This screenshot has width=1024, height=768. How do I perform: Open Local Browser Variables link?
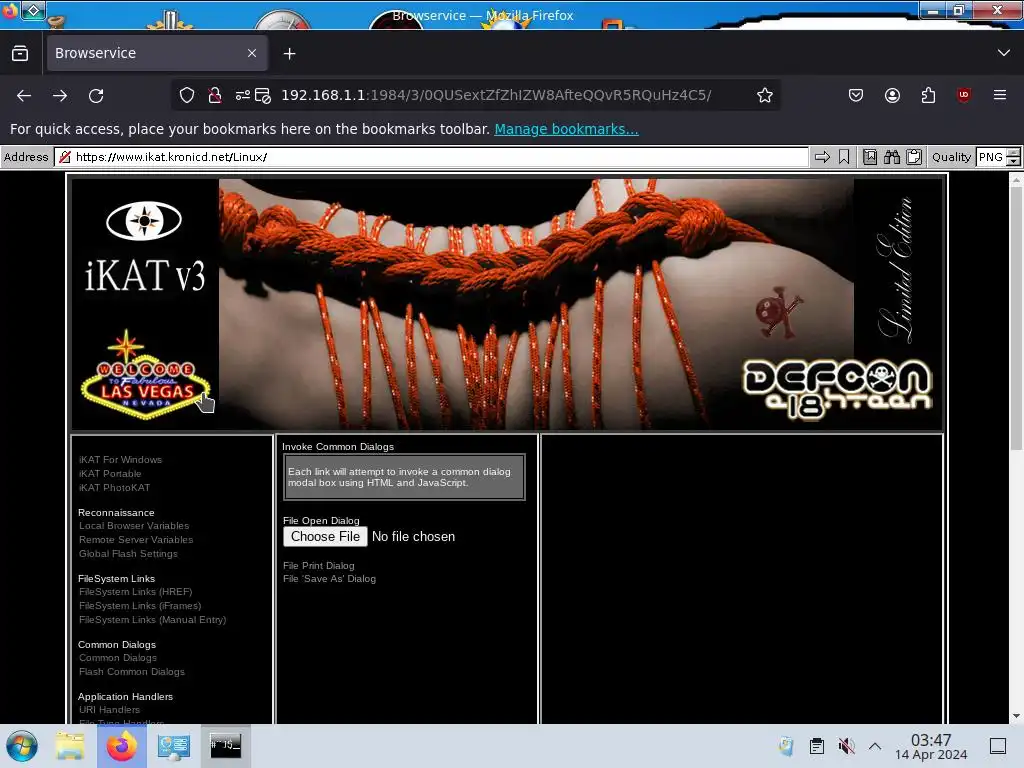(x=134, y=526)
